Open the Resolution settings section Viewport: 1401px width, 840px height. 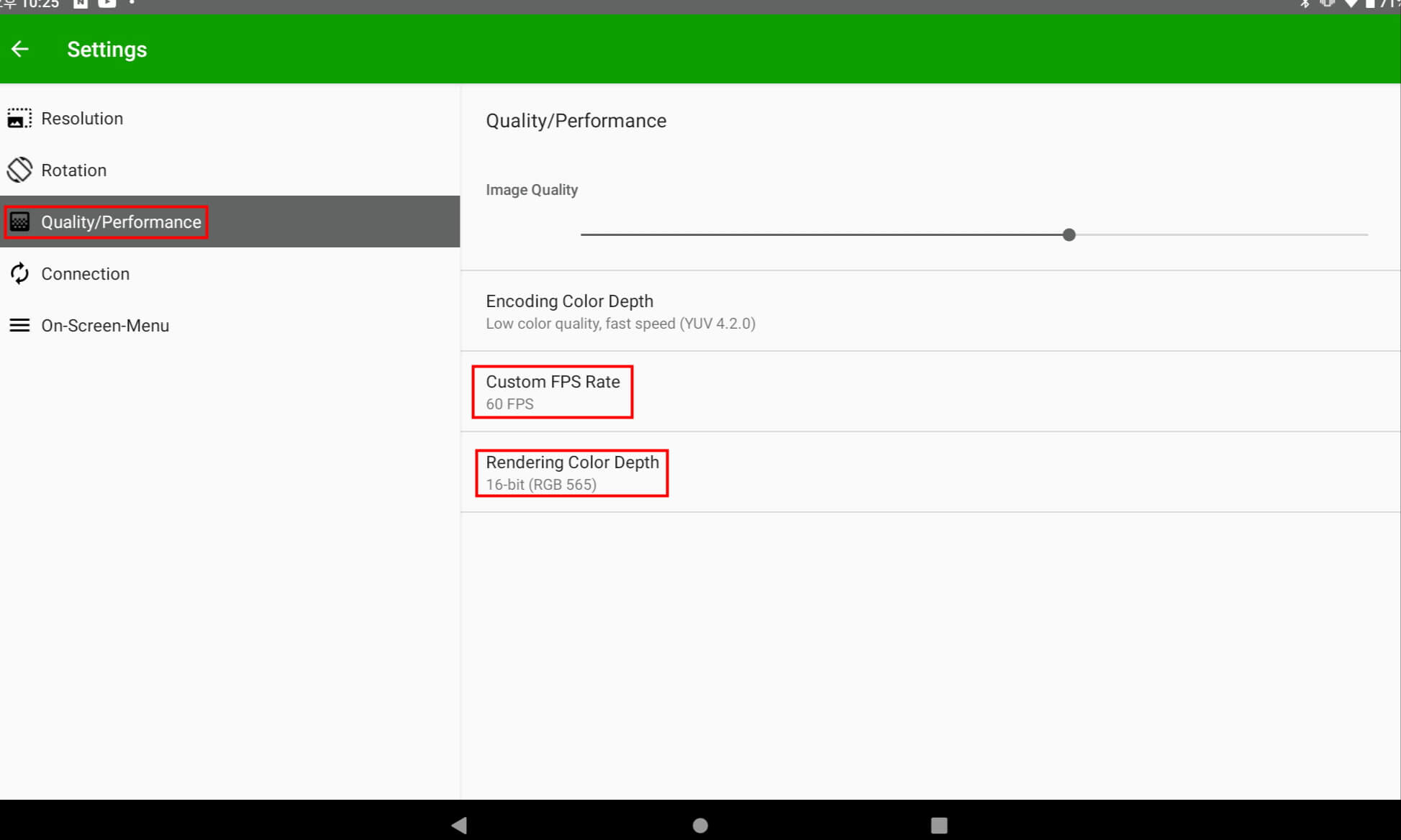pos(82,118)
